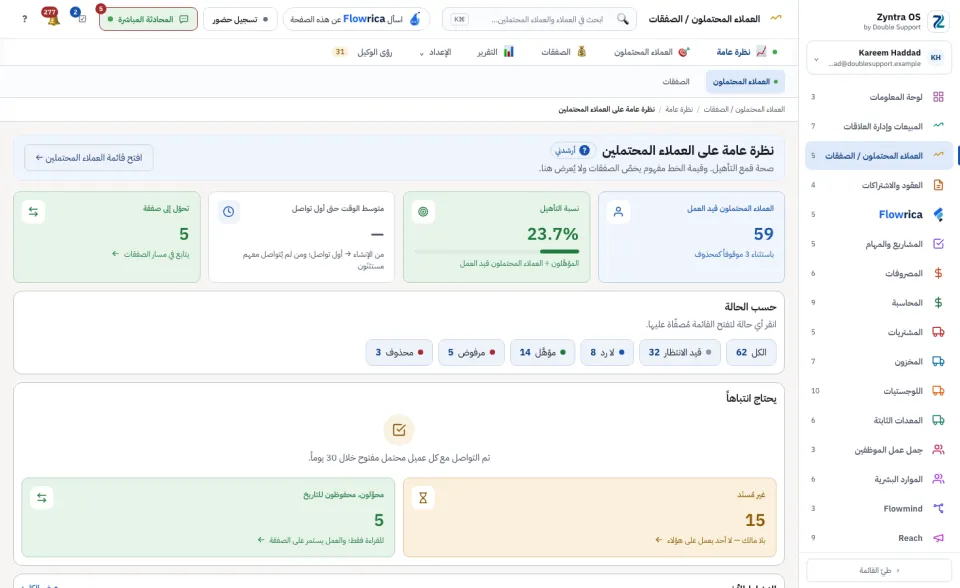Click the help question mark icon
The height and width of the screenshot is (588, 960).
point(24,19)
